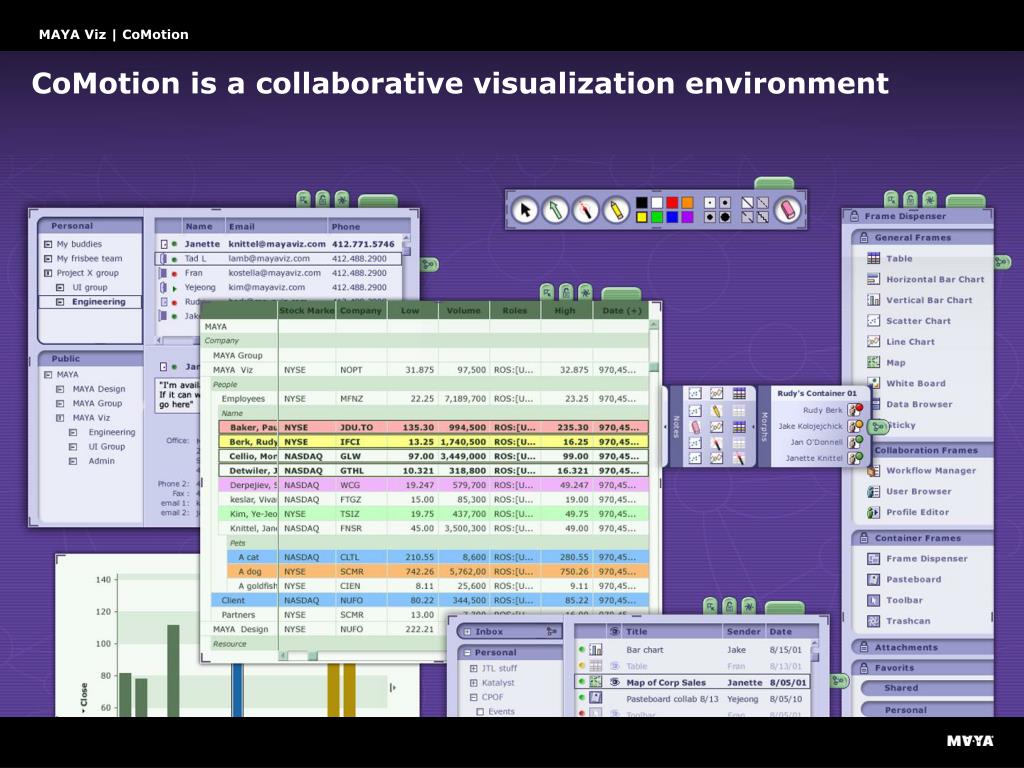Choose the yellow highlighter tool
The width and height of the screenshot is (1024, 768).
pos(616,210)
